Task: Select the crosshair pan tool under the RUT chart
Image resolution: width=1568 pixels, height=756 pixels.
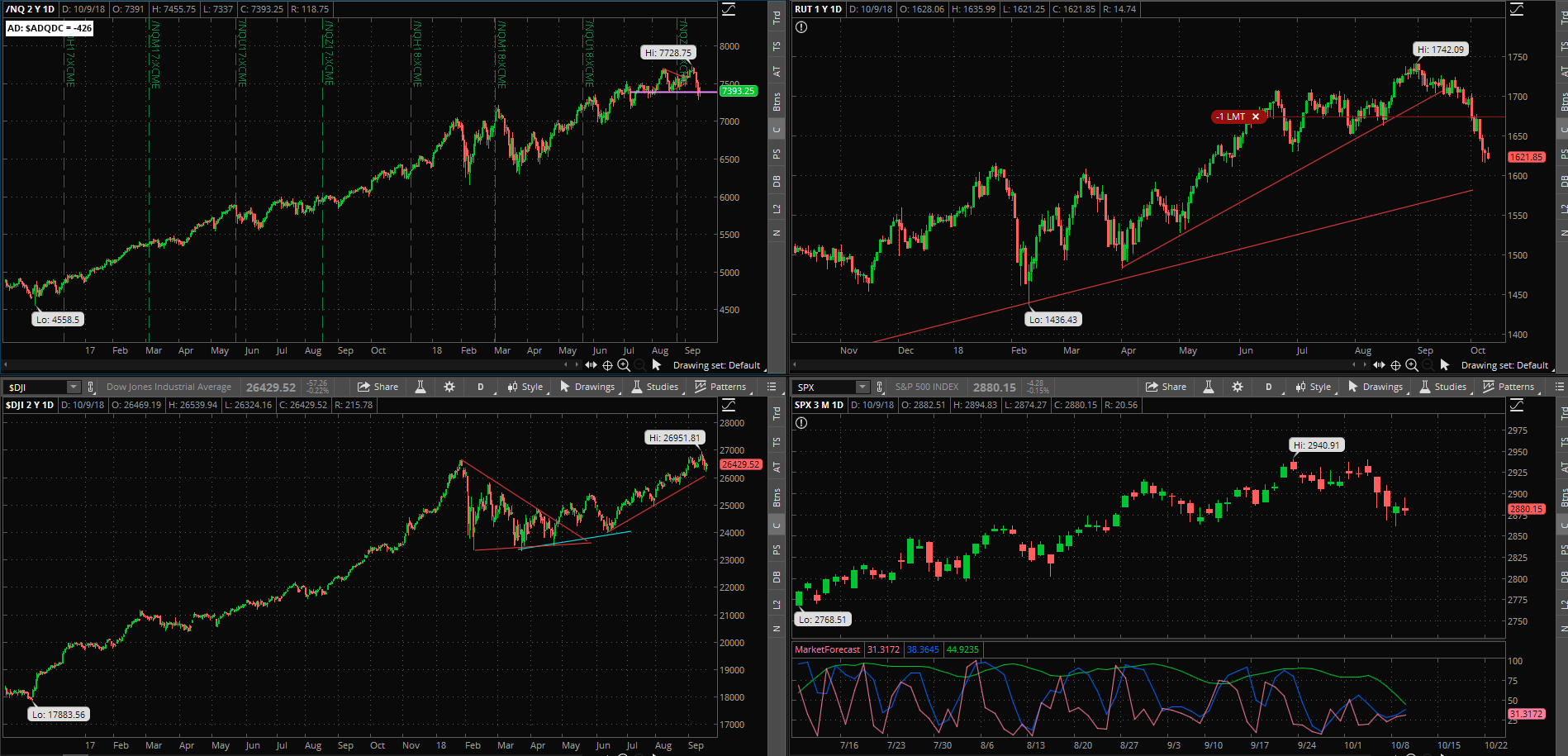Action: tap(1395, 365)
